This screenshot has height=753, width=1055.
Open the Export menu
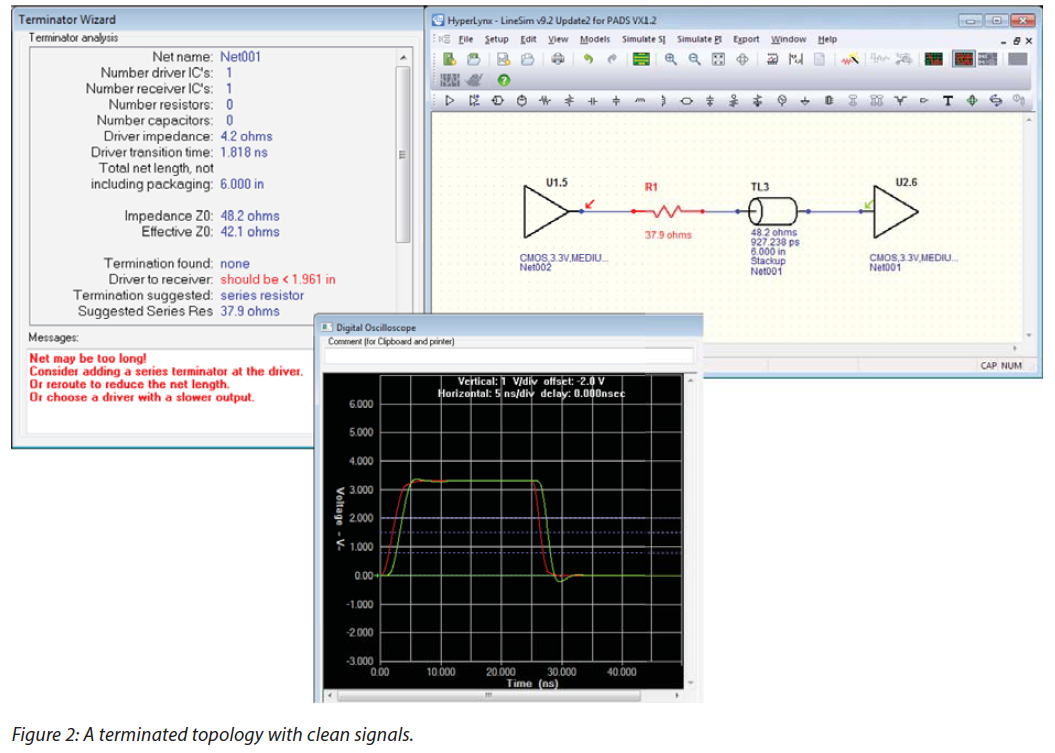746,39
